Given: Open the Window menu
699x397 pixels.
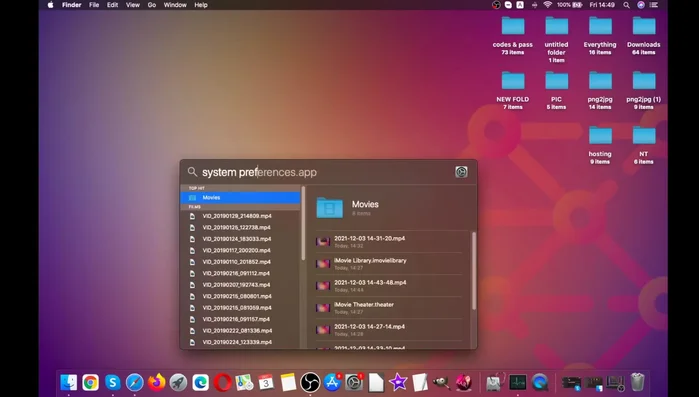Looking at the screenshot, I should pos(175,5).
